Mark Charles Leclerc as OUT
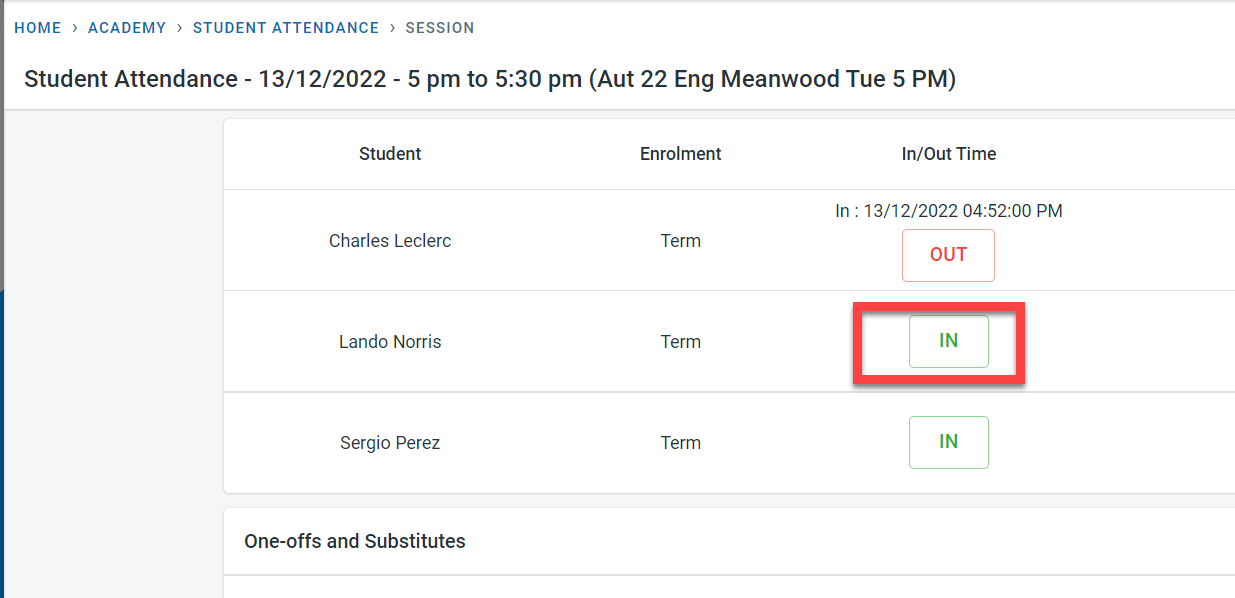The height and width of the screenshot is (598, 1235). tap(948, 255)
